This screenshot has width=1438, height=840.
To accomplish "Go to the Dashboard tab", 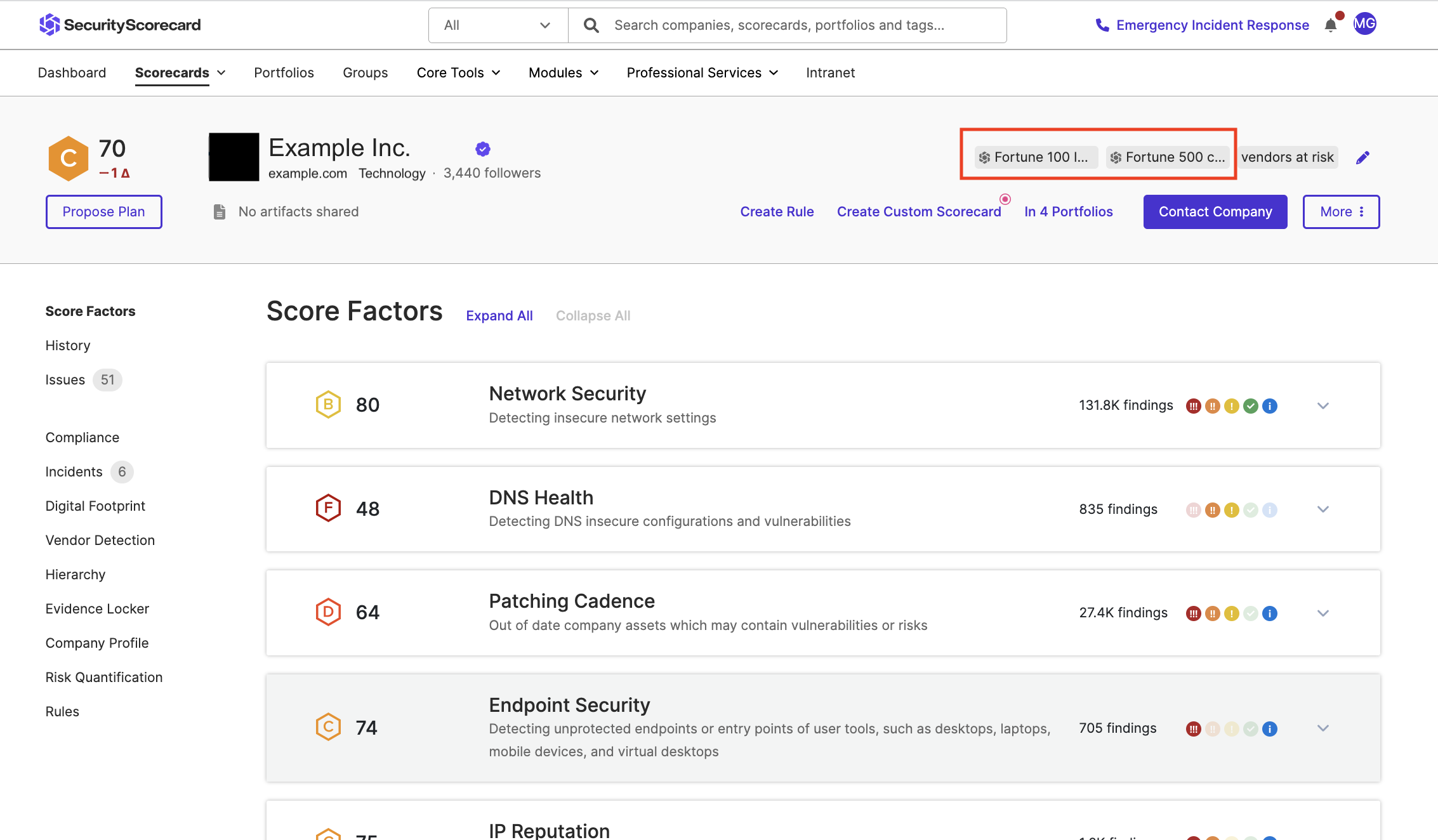I will [x=72, y=73].
